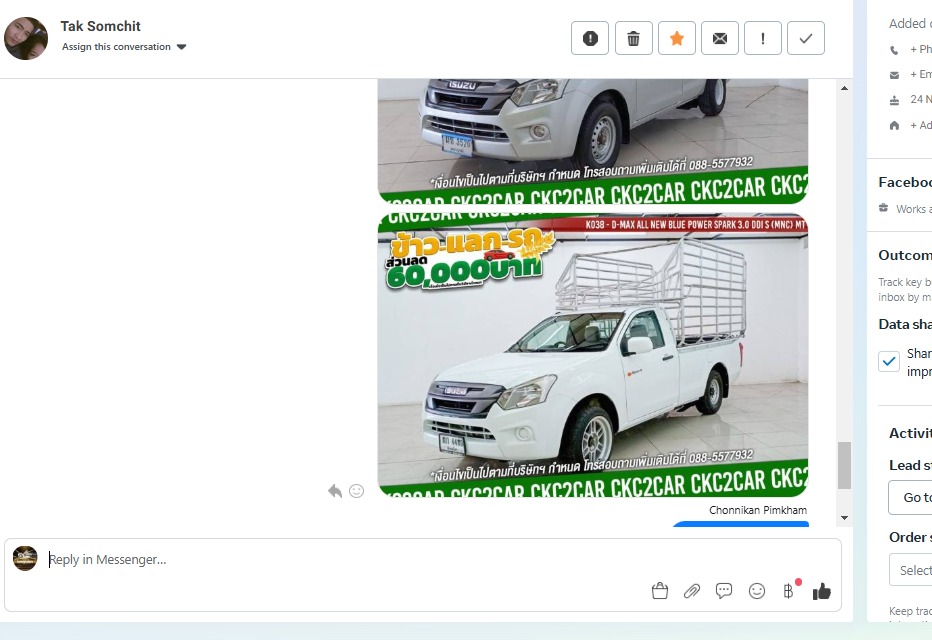Open Tak Somchit contact name

100,26
